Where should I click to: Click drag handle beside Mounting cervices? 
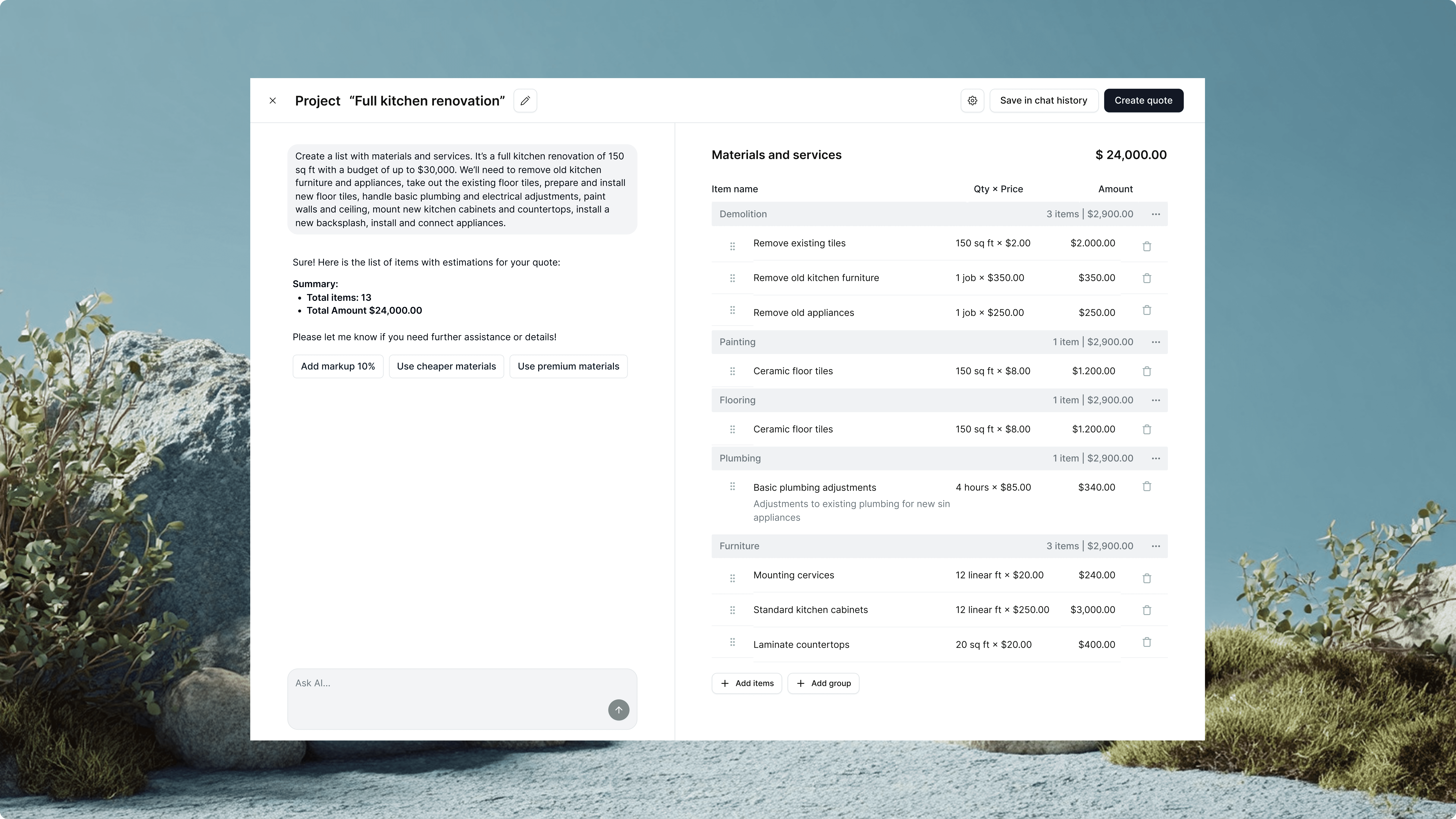click(733, 578)
